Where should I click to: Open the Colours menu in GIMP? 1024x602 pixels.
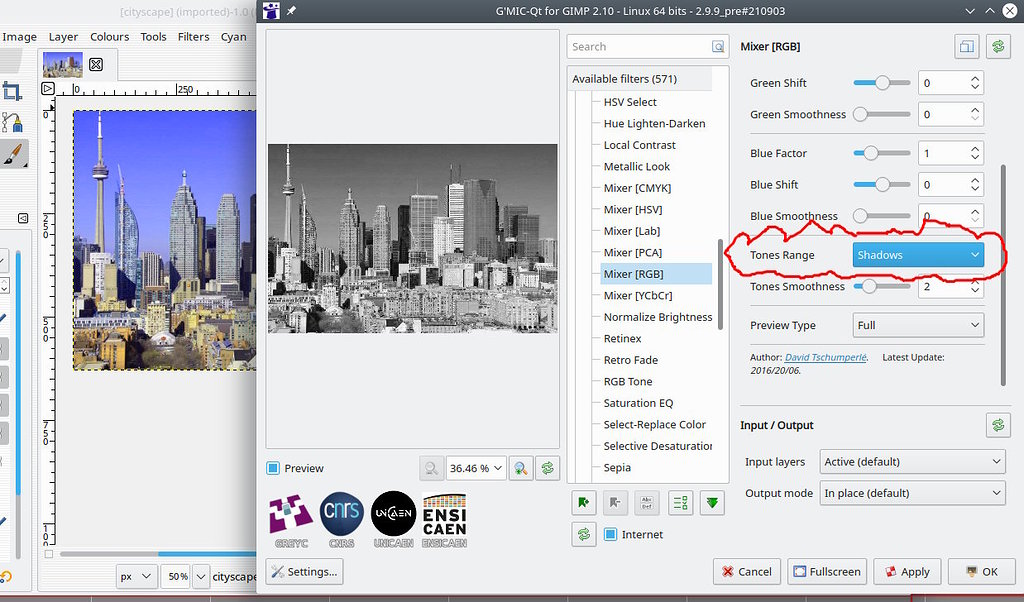point(109,36)
